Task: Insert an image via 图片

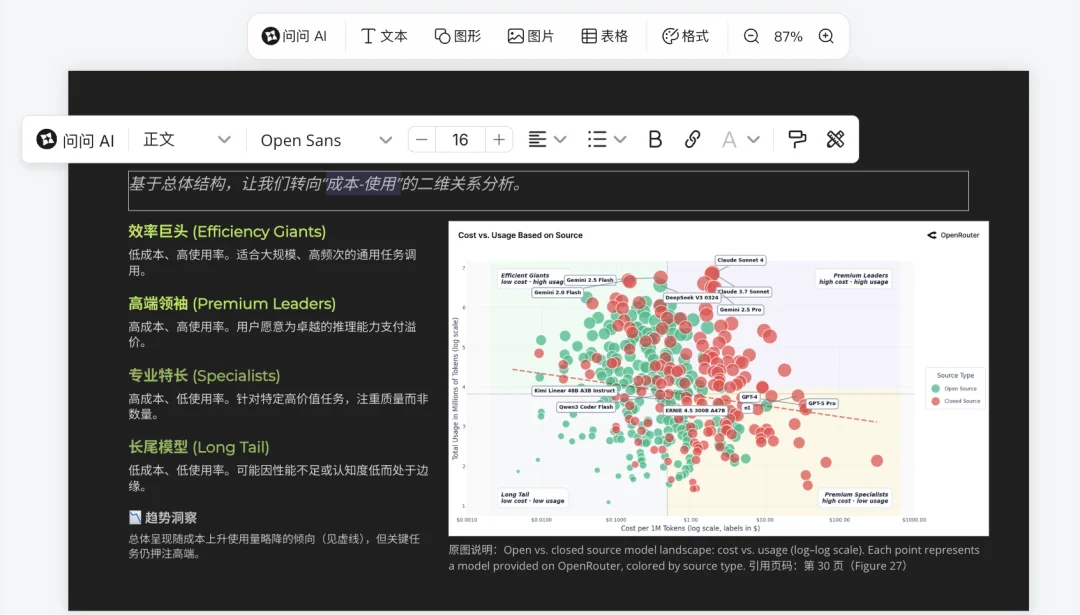Action: pyautogui.click(x=530, y=35)
